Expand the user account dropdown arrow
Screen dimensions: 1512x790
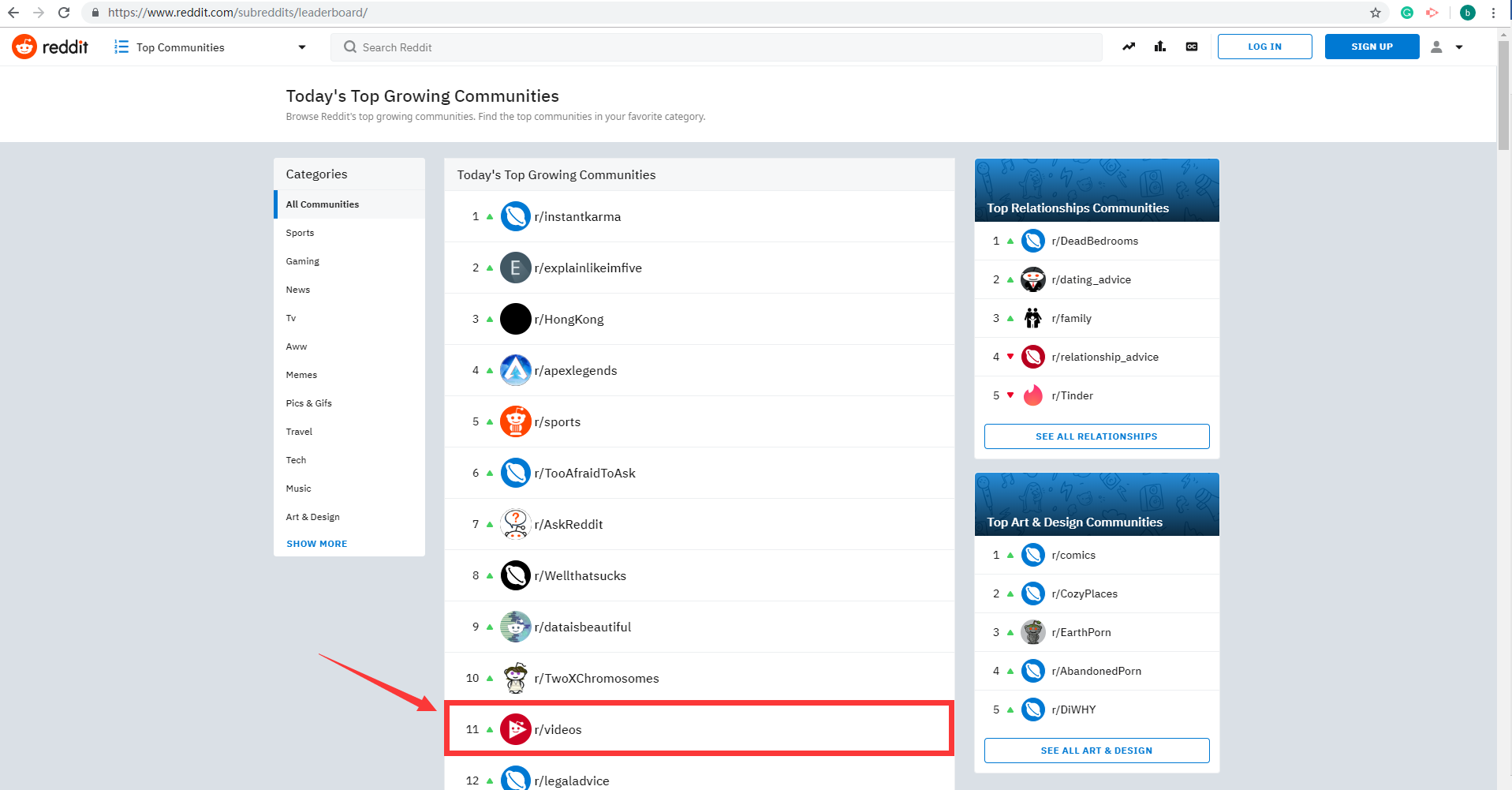[x=1459, y=47]
